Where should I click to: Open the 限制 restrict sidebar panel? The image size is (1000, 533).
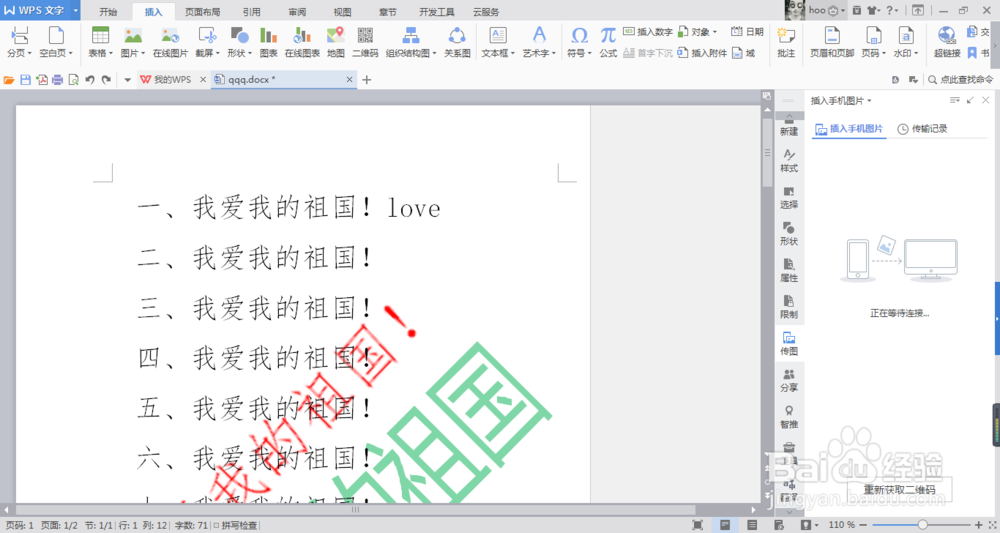point(789,307)
